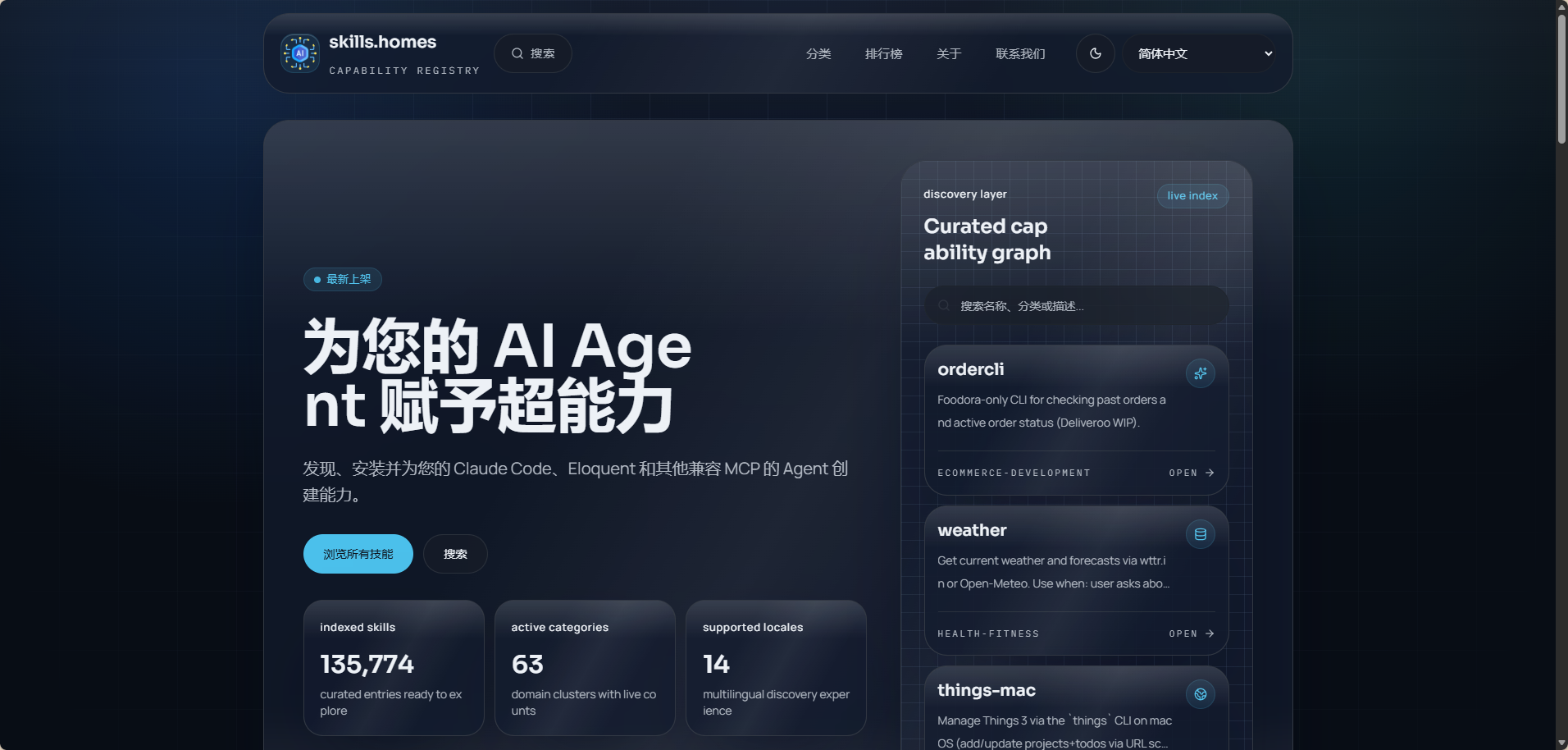This screenshot has height=750, width=1568.
Task: Click the hero heading 为您的 AI Agent 赋予超能力
Action: click(x=497, y=375)
